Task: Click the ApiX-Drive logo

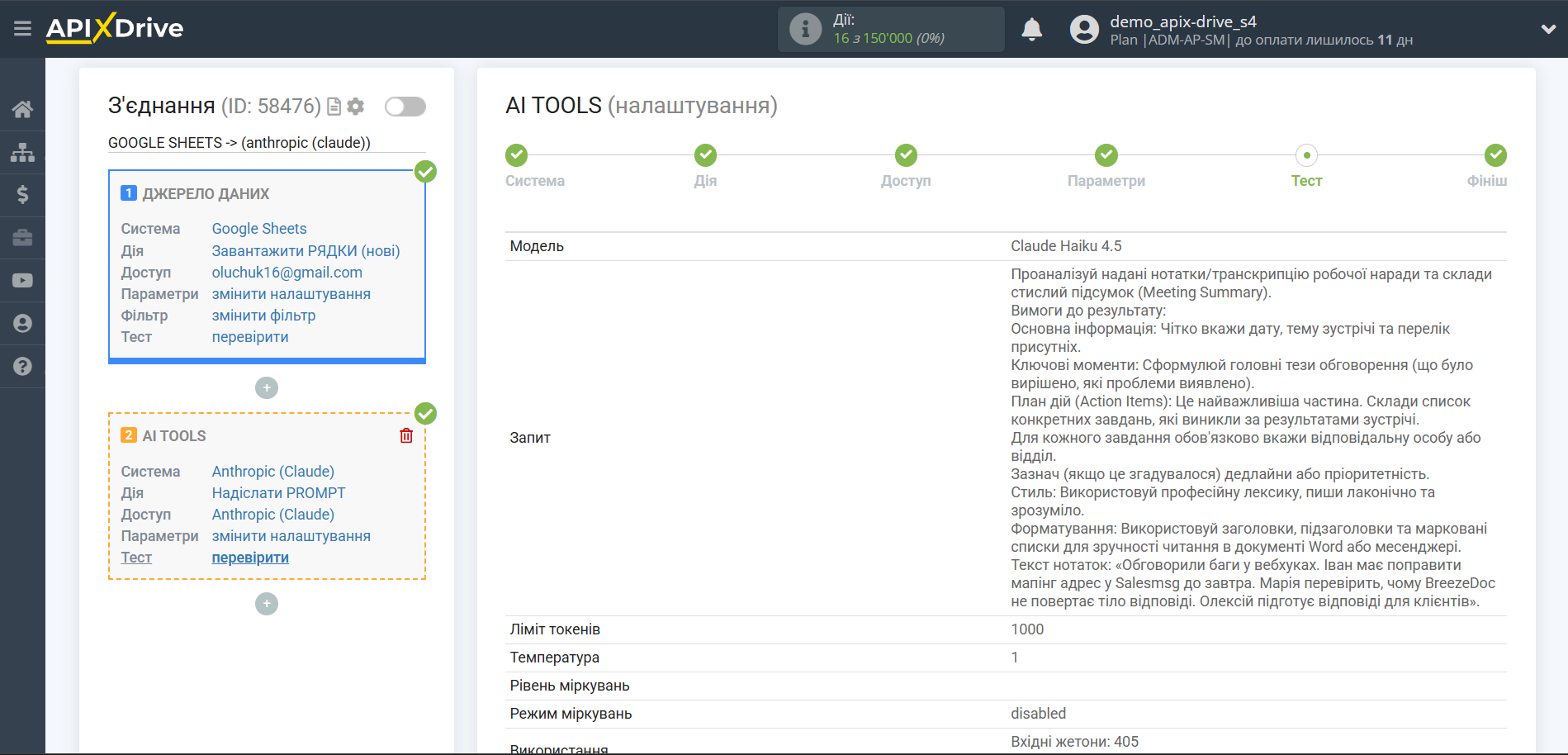Action: [115, 28]
